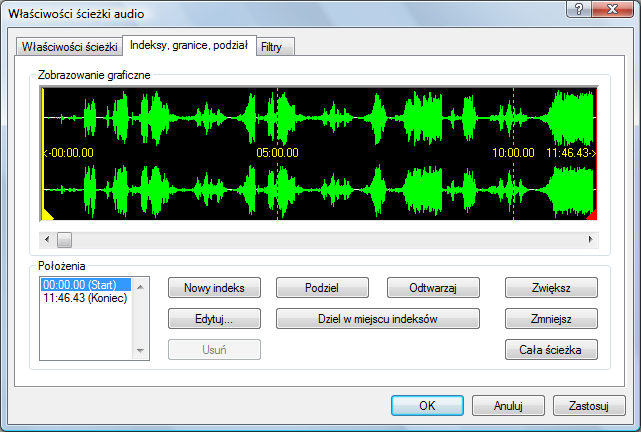Click the Nowy indeks button
This screenshot has height=432, width=641.
(x=214, y=288)
